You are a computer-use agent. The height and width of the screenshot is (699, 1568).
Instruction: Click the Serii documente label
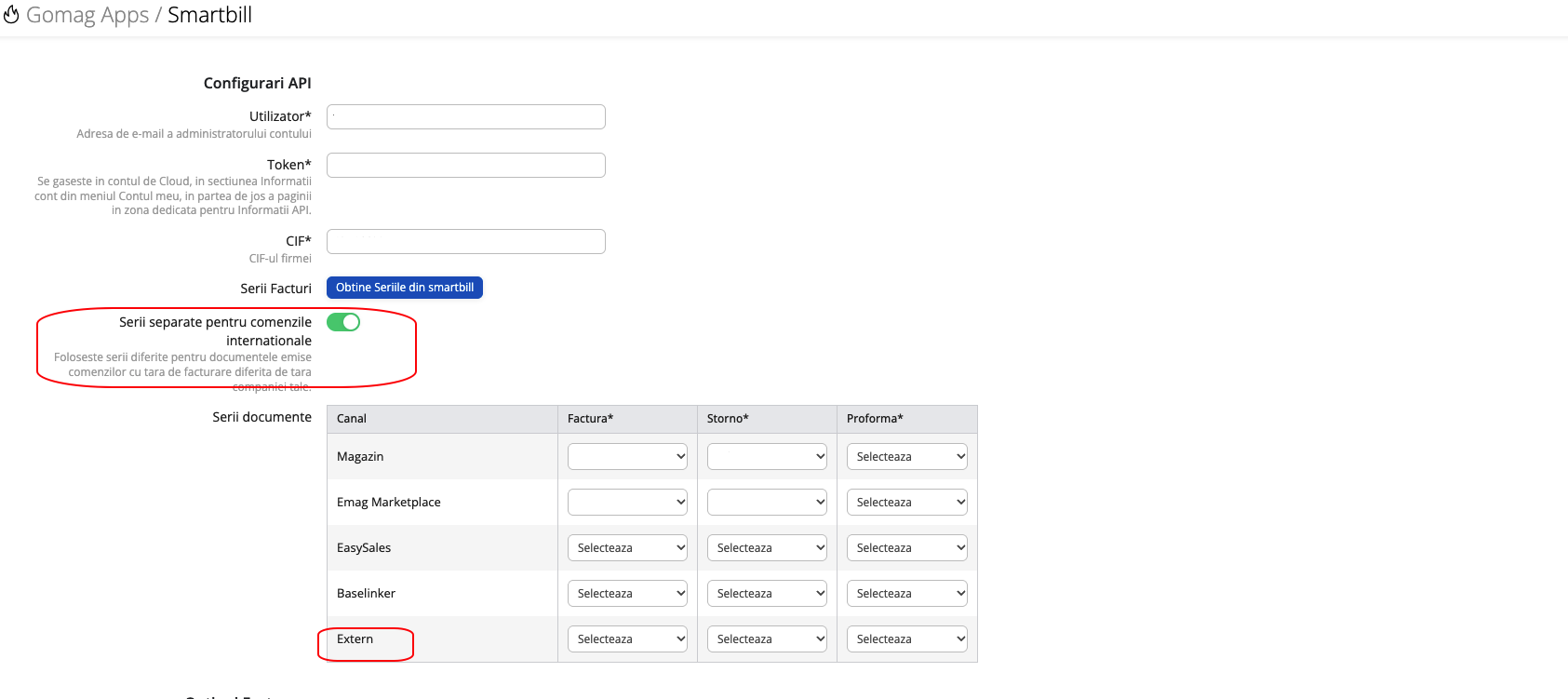pyautogui.click(x=261, y=417)
